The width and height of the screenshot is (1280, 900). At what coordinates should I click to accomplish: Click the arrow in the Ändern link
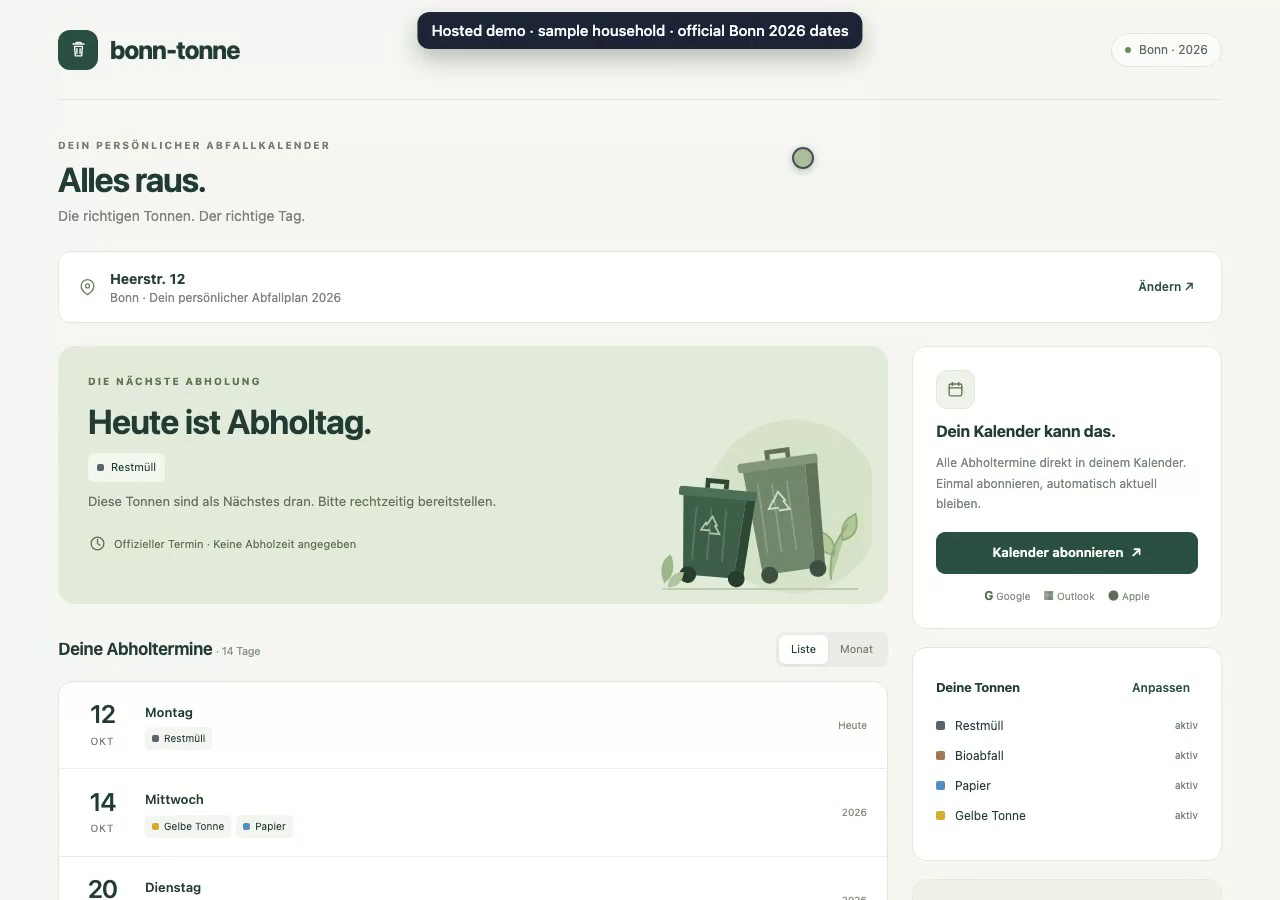click(1189, 287)
